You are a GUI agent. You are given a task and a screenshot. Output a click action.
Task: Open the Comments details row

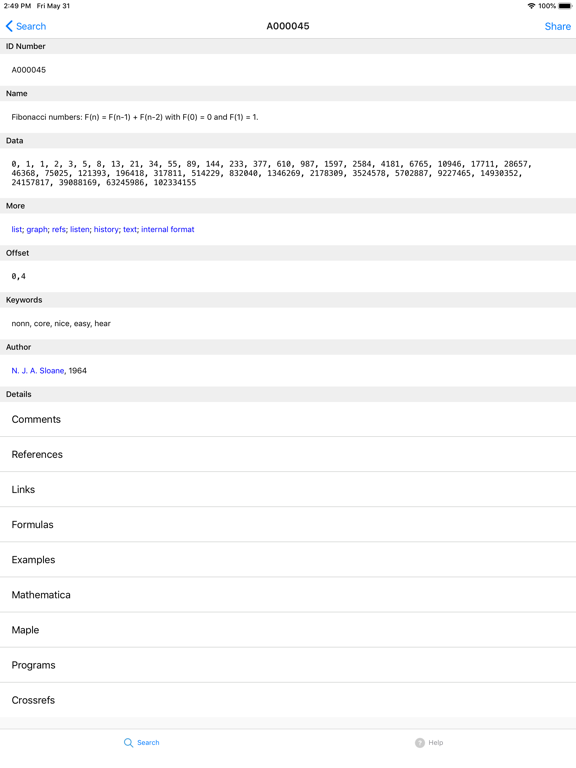click(x=288, y=419)
